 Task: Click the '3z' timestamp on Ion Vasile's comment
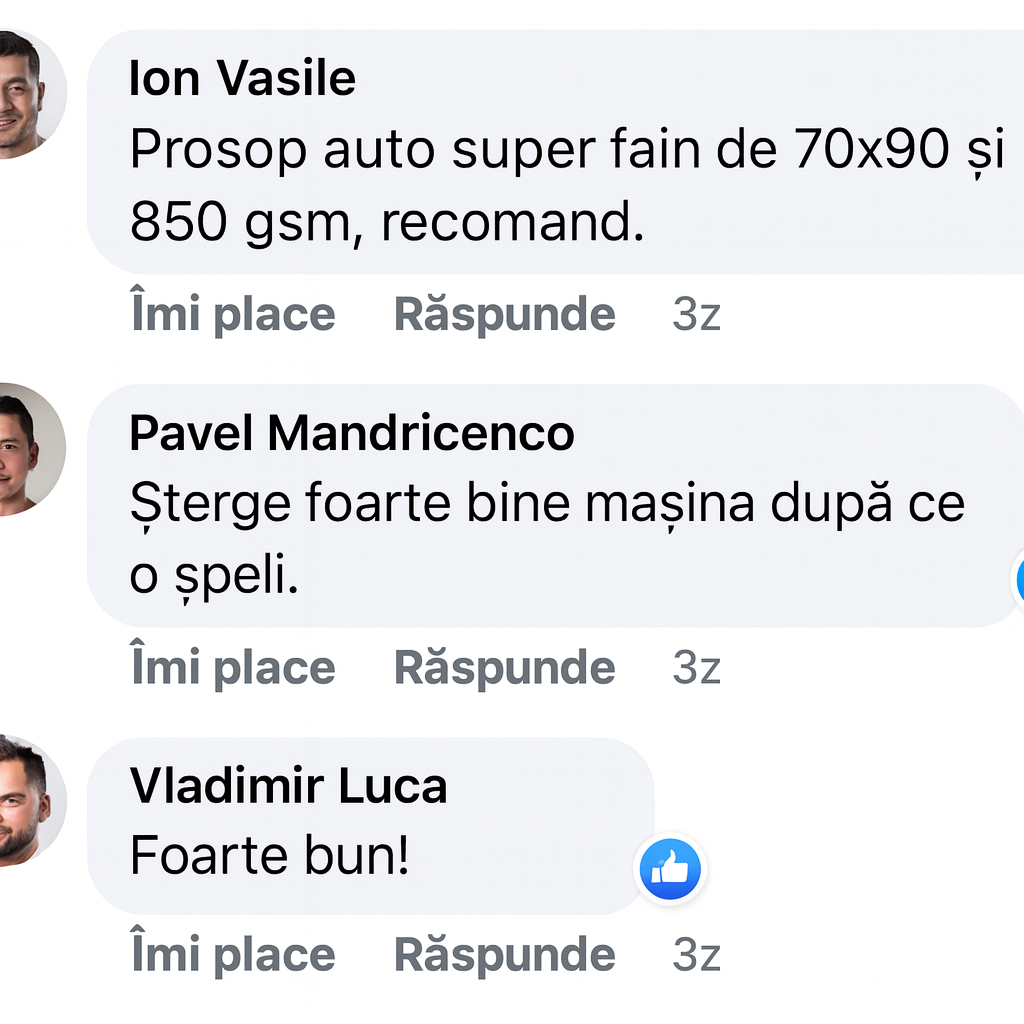coord(697,313)
